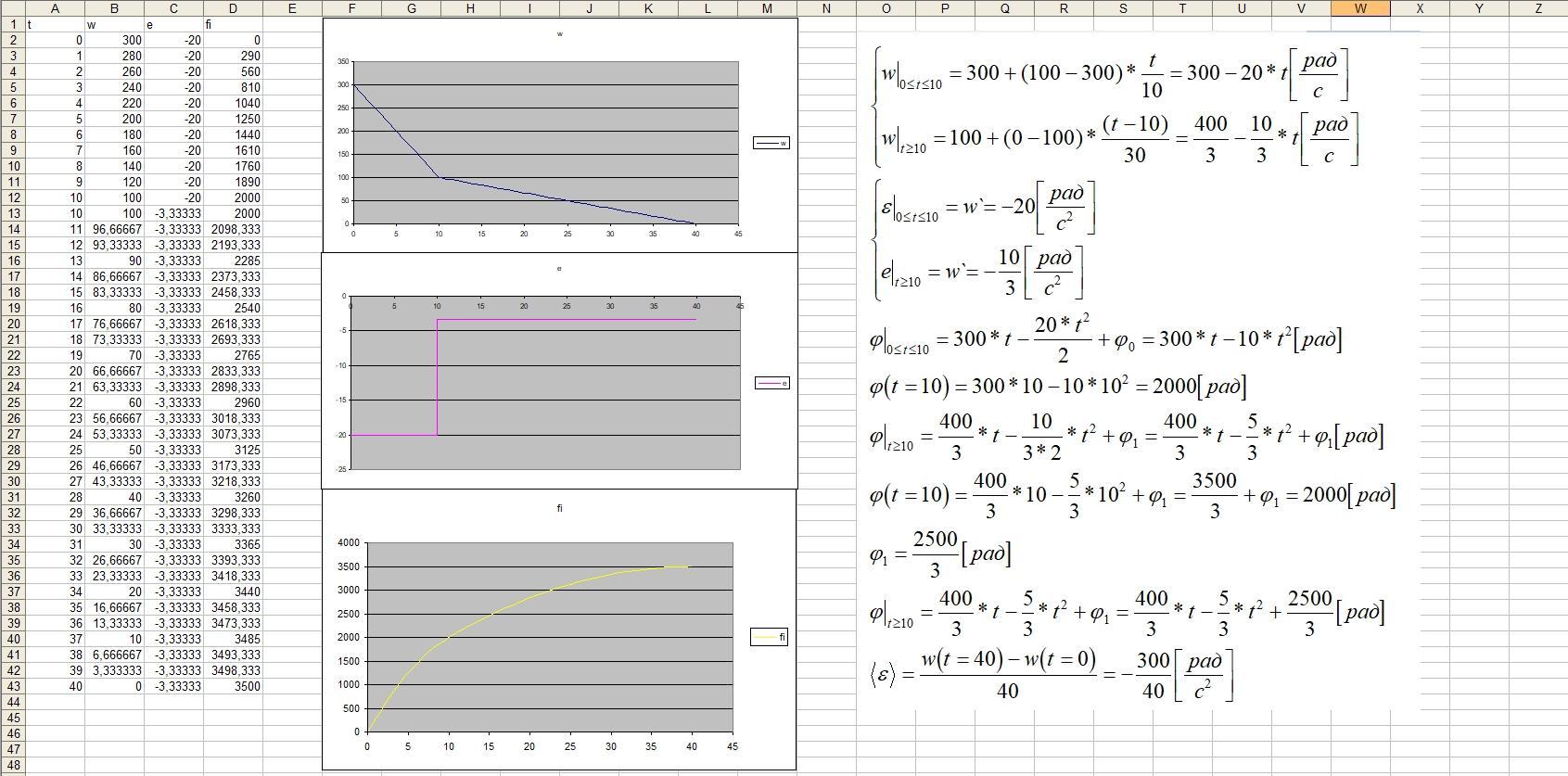Click the "w" legend in the top chart

(771, 143)
